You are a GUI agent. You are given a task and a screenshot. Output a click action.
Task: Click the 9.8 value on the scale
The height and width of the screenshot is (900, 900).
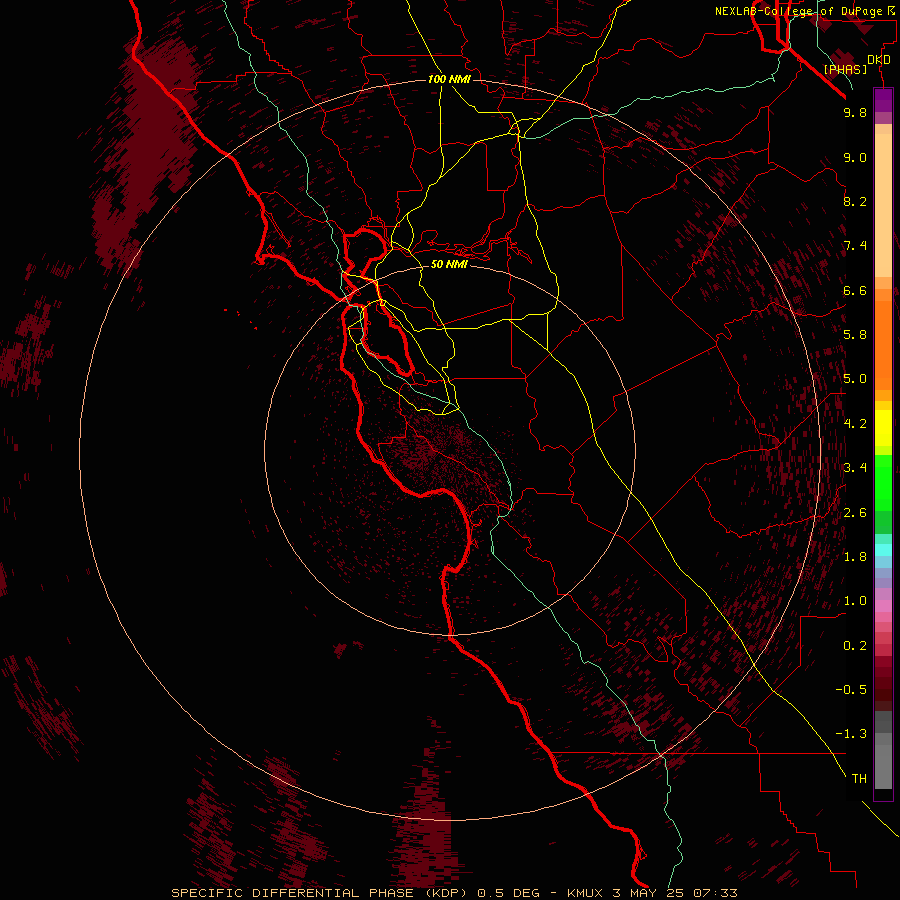[x=855, y=112]
